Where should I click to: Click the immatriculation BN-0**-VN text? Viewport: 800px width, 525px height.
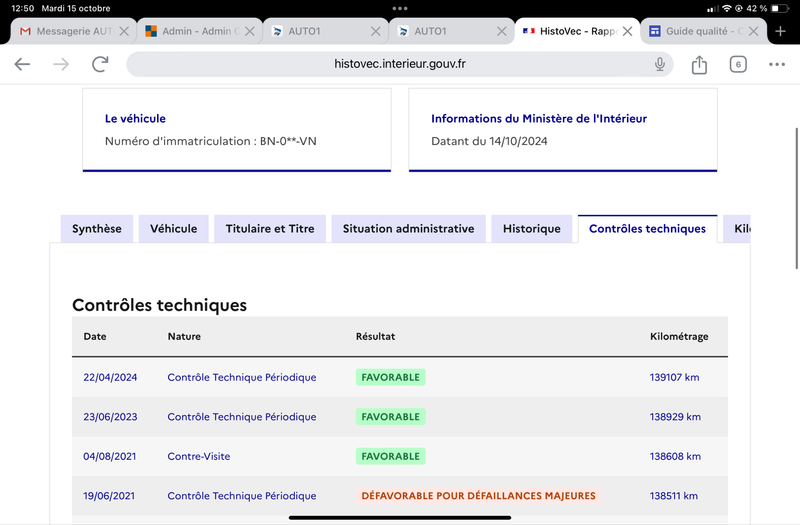click(288, 141)
